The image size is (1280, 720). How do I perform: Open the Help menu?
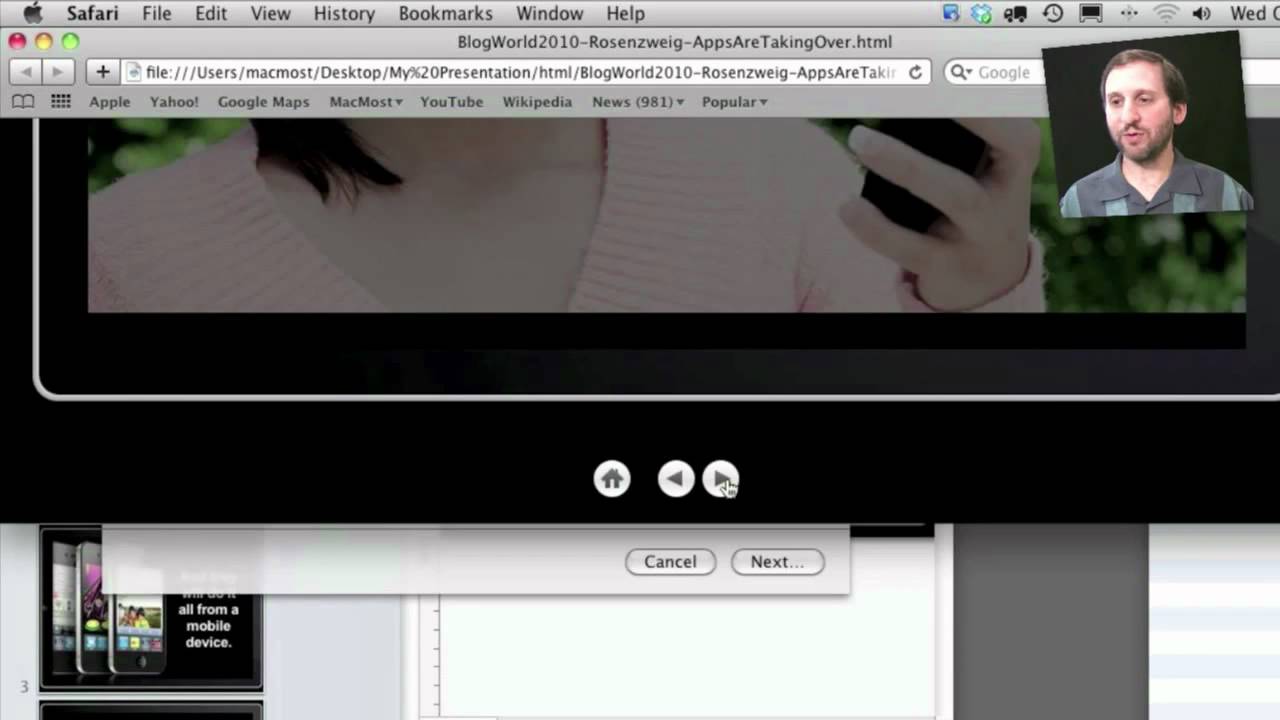point(626,13)
